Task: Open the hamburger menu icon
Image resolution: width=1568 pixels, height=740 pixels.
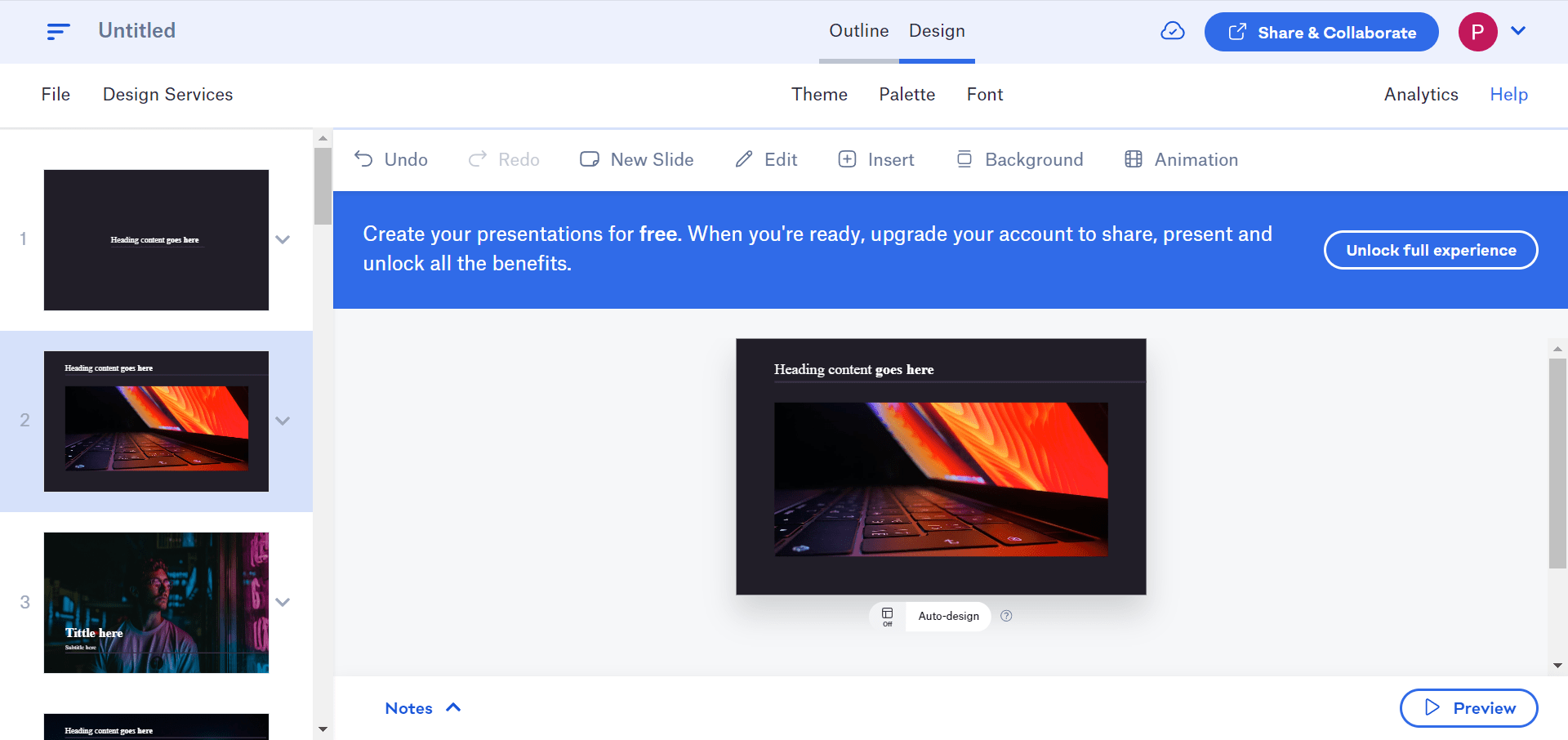Action: 58,31
